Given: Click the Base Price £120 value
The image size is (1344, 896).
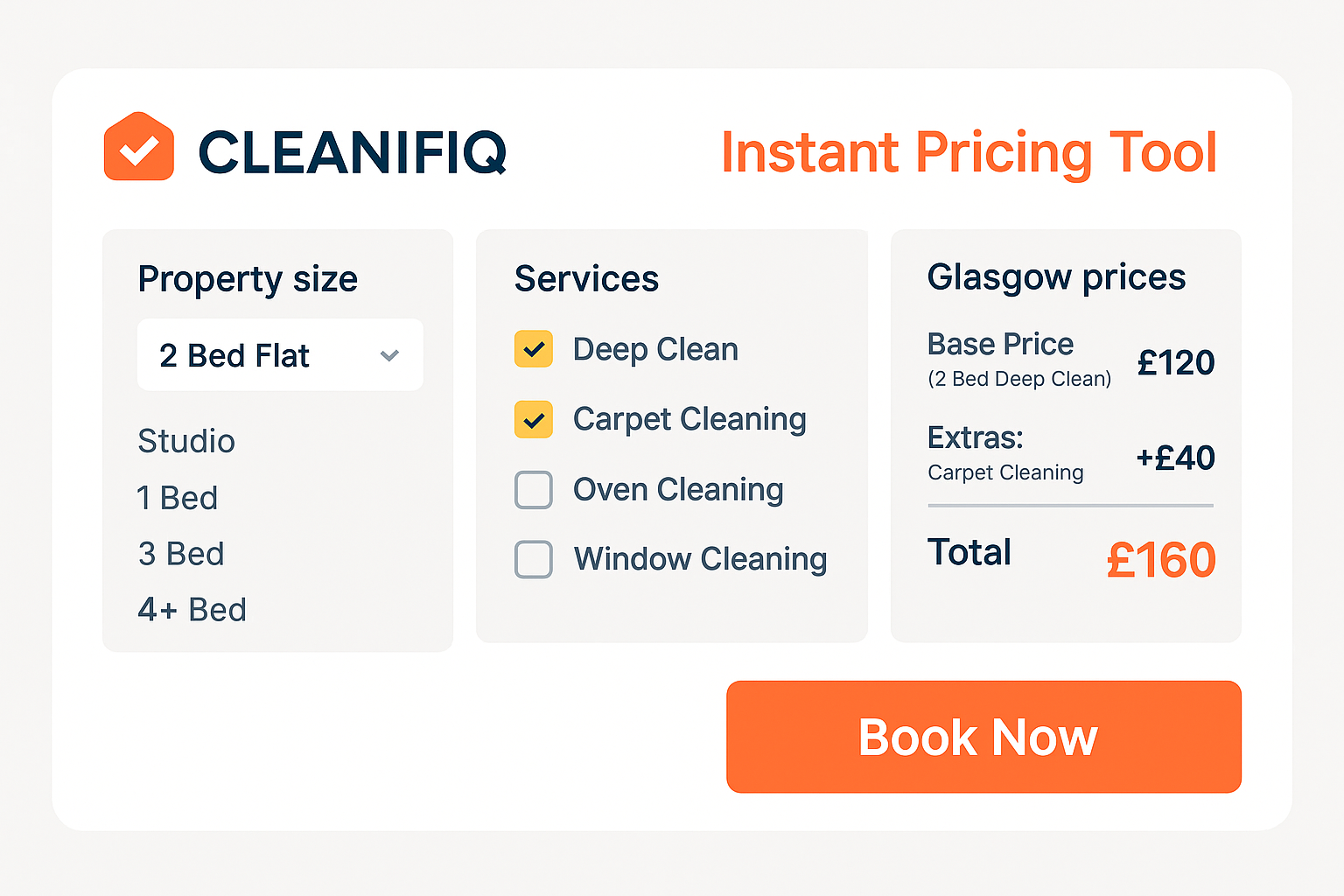Looking at the screenshot, I should click(x=1175, y=363).
